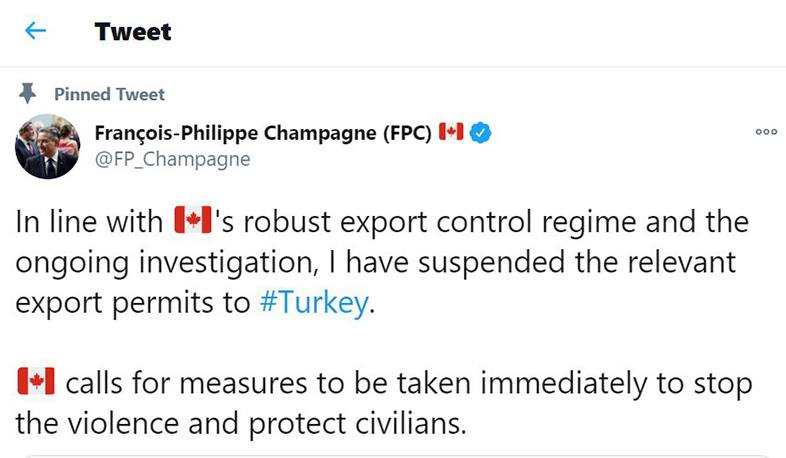Open the #Turkey hashtag link

312,303
